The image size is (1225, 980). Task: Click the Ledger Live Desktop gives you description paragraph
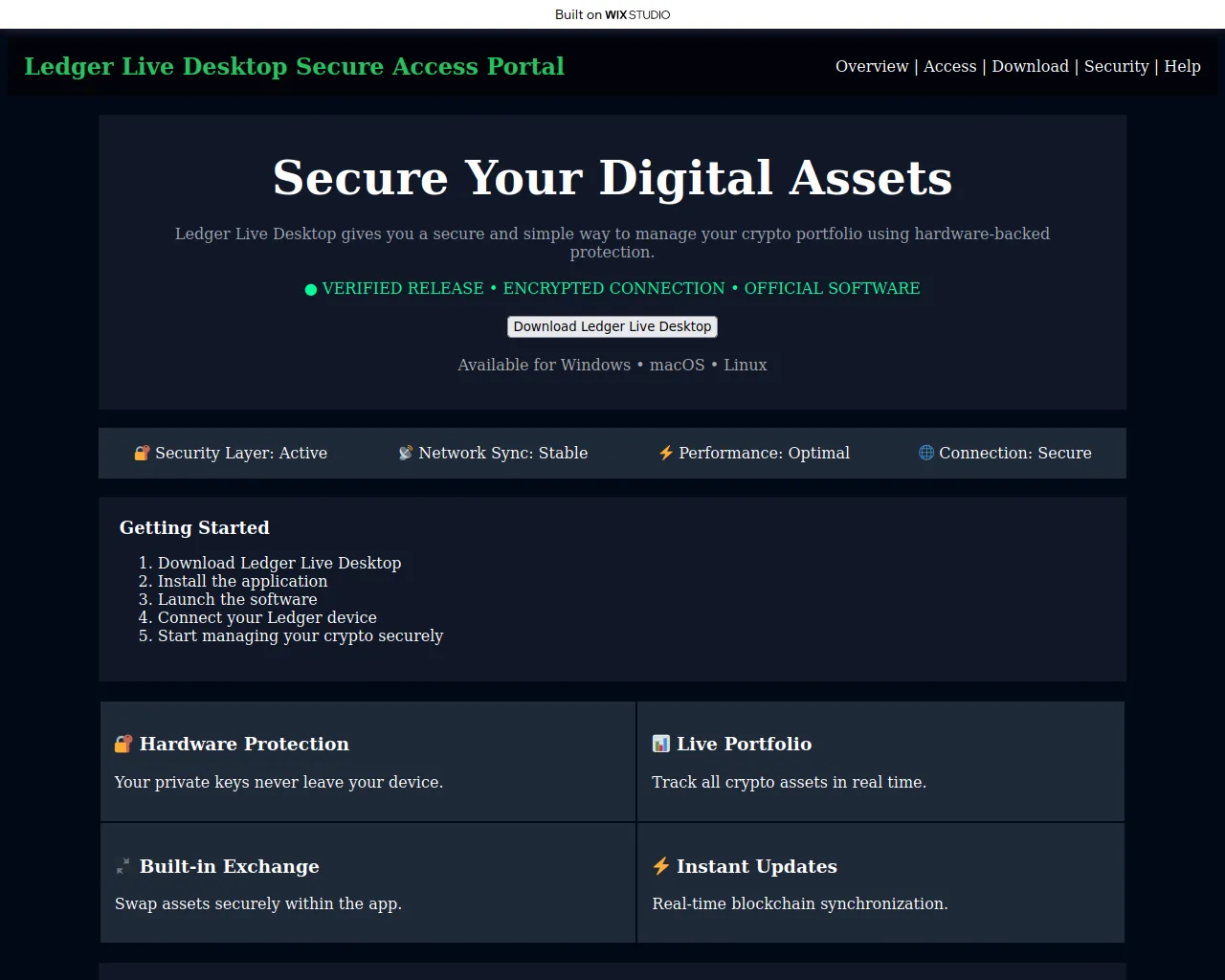coord(612,243)
